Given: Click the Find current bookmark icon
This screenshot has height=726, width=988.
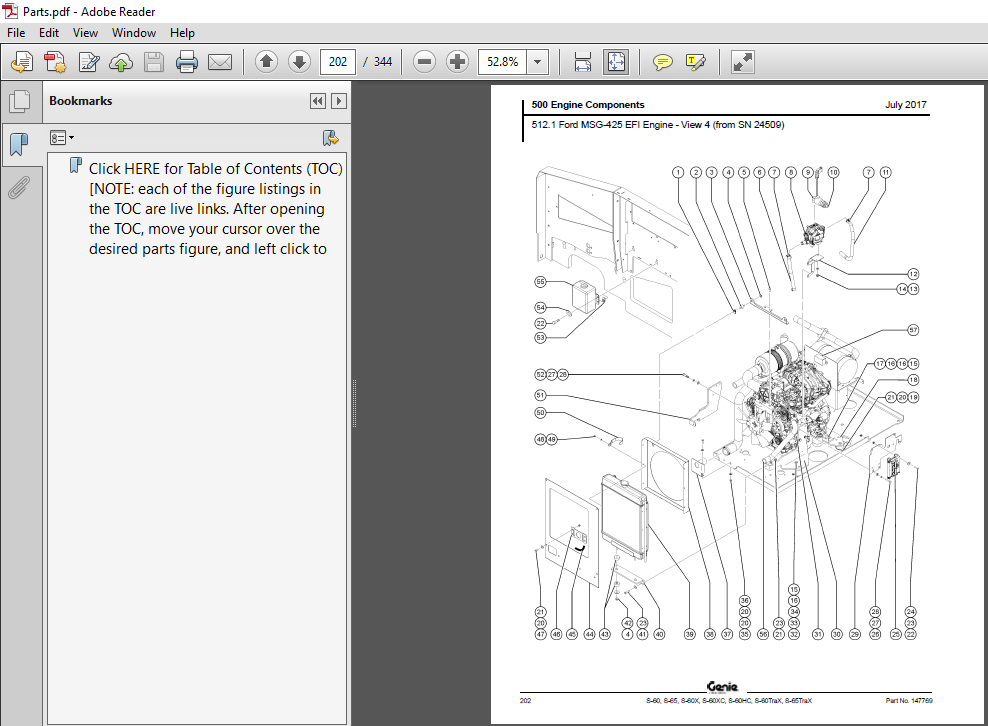Looking at the screenshot, I should (x=330, y=137).
